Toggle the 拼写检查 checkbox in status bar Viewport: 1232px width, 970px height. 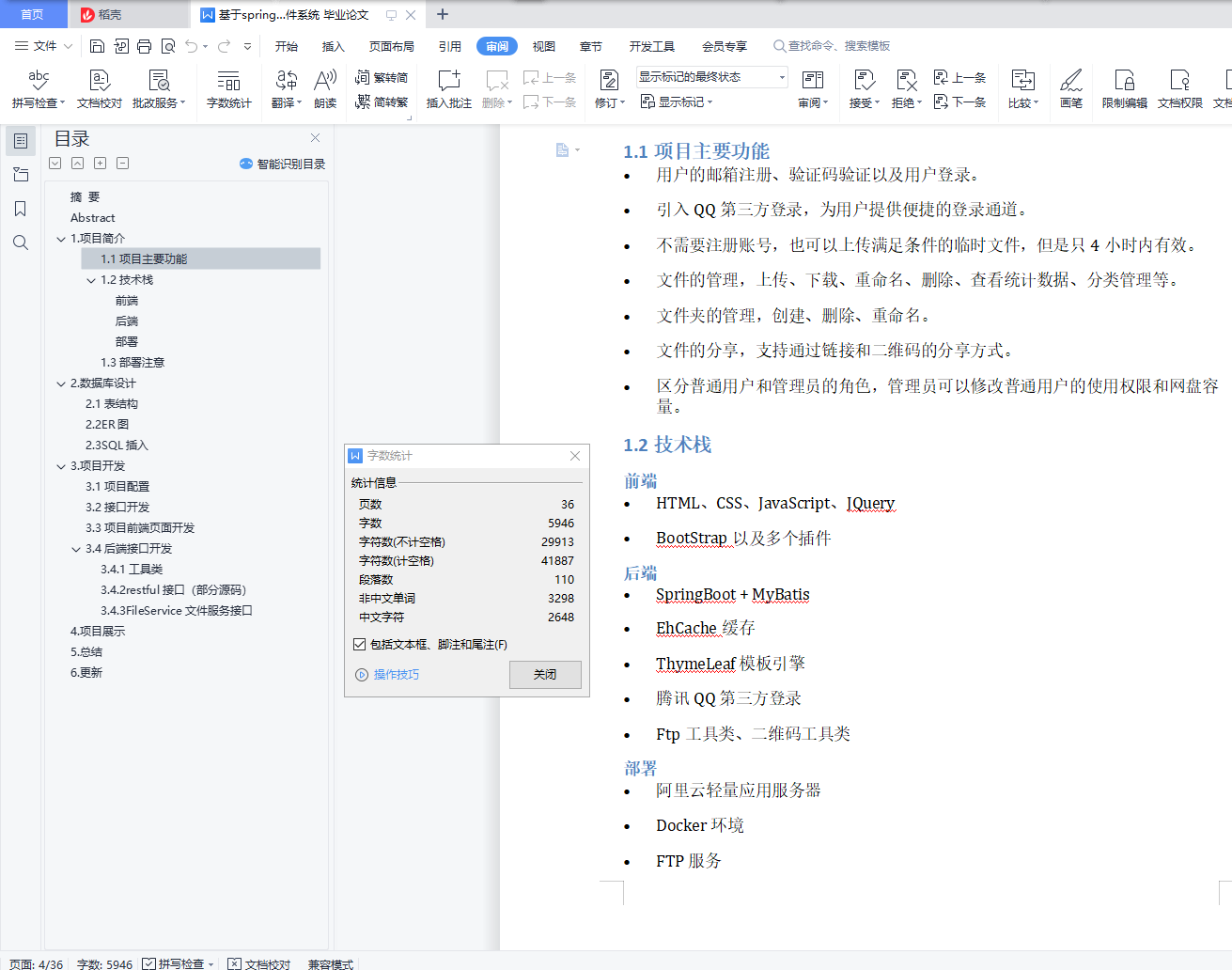pyautogui.click(x=148, y=963)
